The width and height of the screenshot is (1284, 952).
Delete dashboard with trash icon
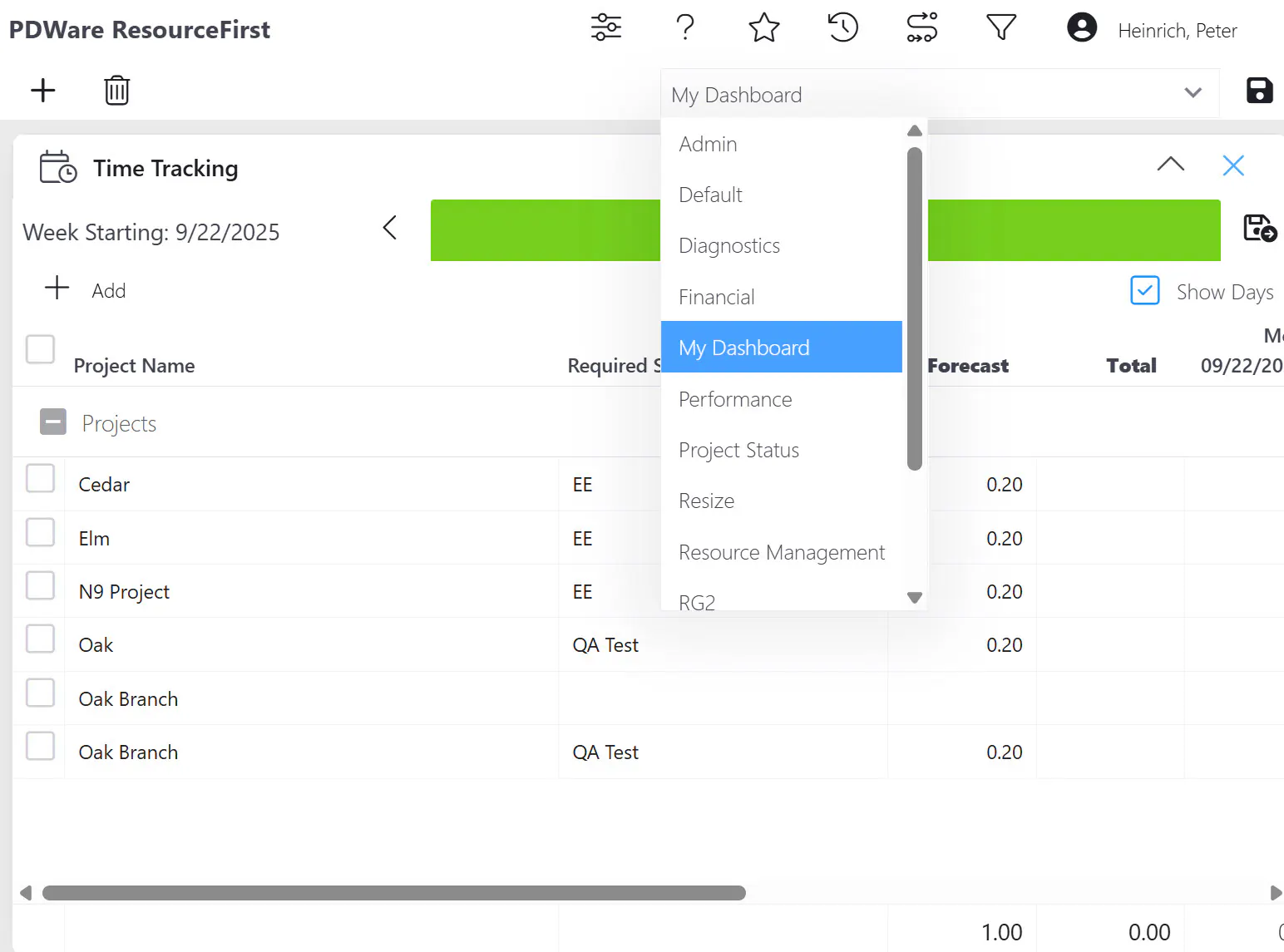117,90
